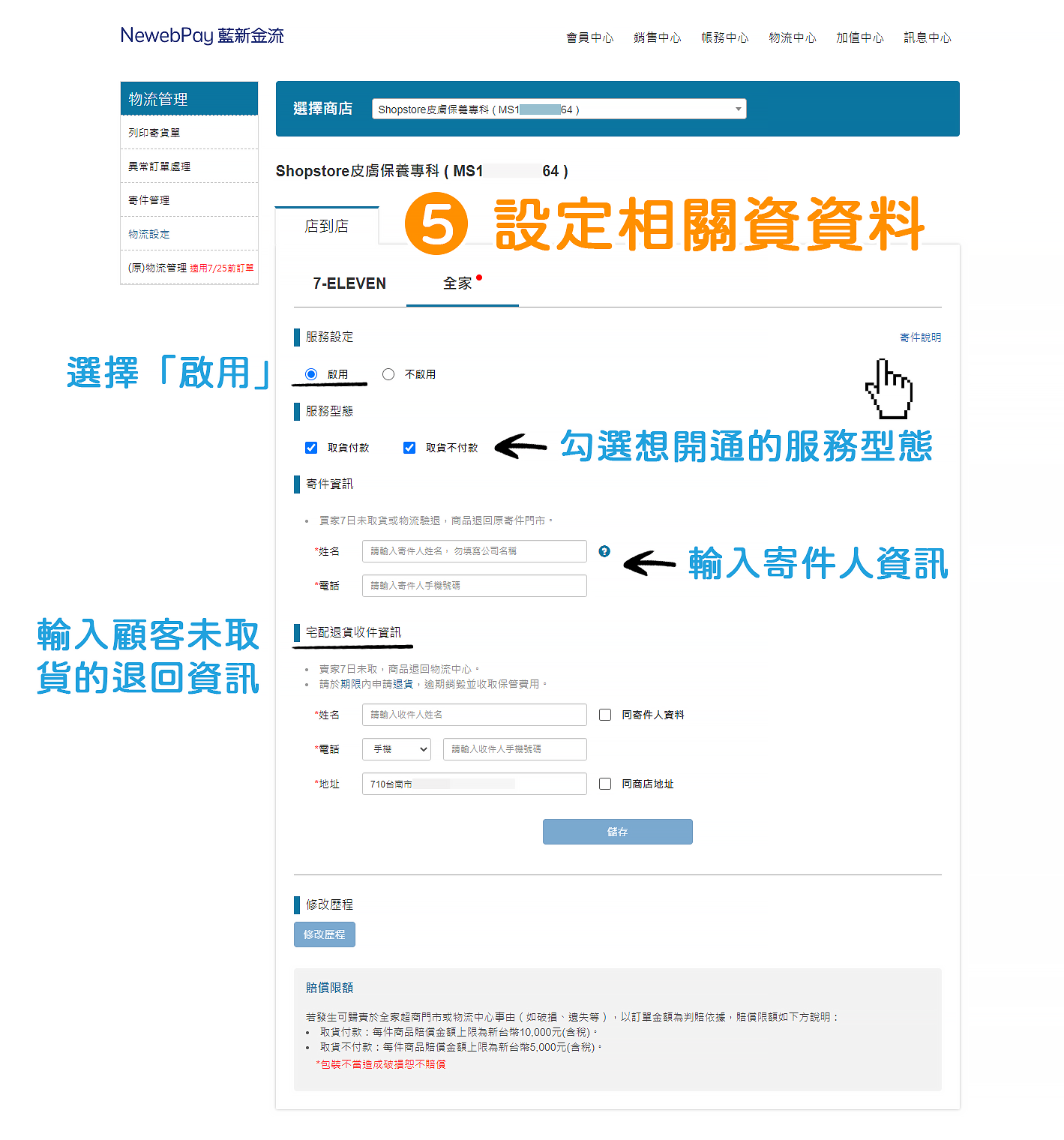Screen dimensions: 1064x1140
Task: Switch to the 7-ELEVEN tab
Action: (349, 283)
